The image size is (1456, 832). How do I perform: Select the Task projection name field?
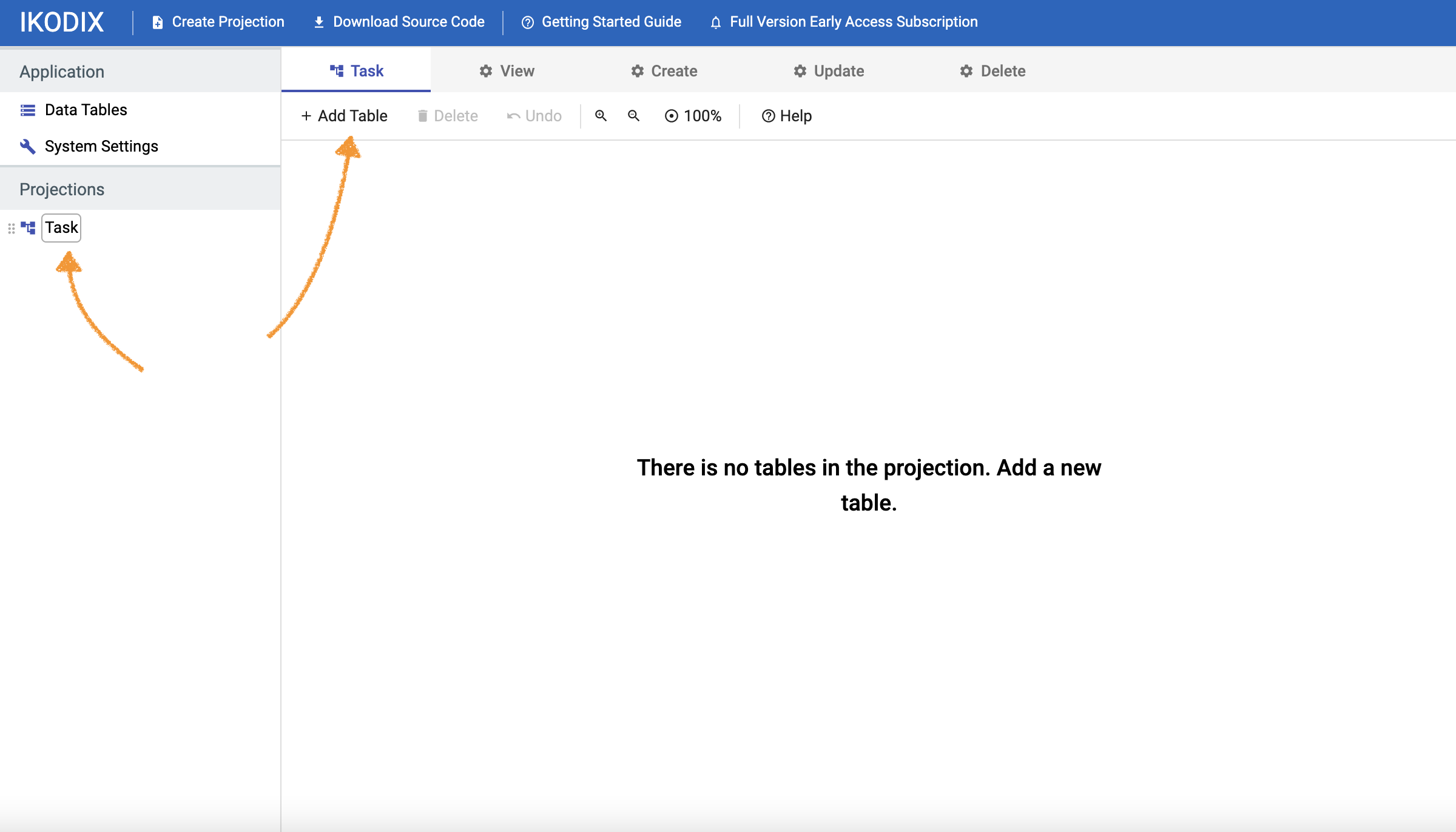pyautogui.click(x=61, y=227)
